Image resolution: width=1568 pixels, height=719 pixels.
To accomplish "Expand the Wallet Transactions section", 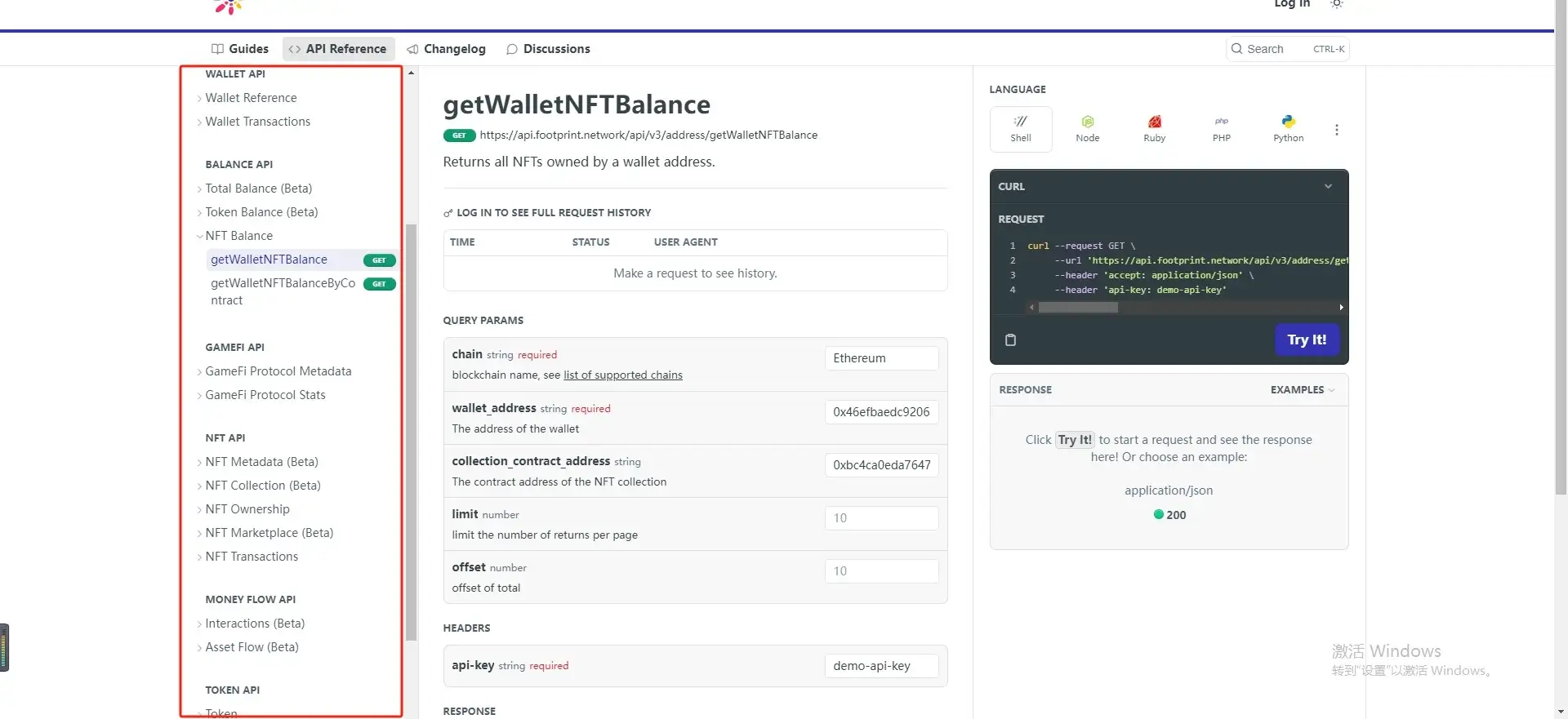I will tap(257, 122).
